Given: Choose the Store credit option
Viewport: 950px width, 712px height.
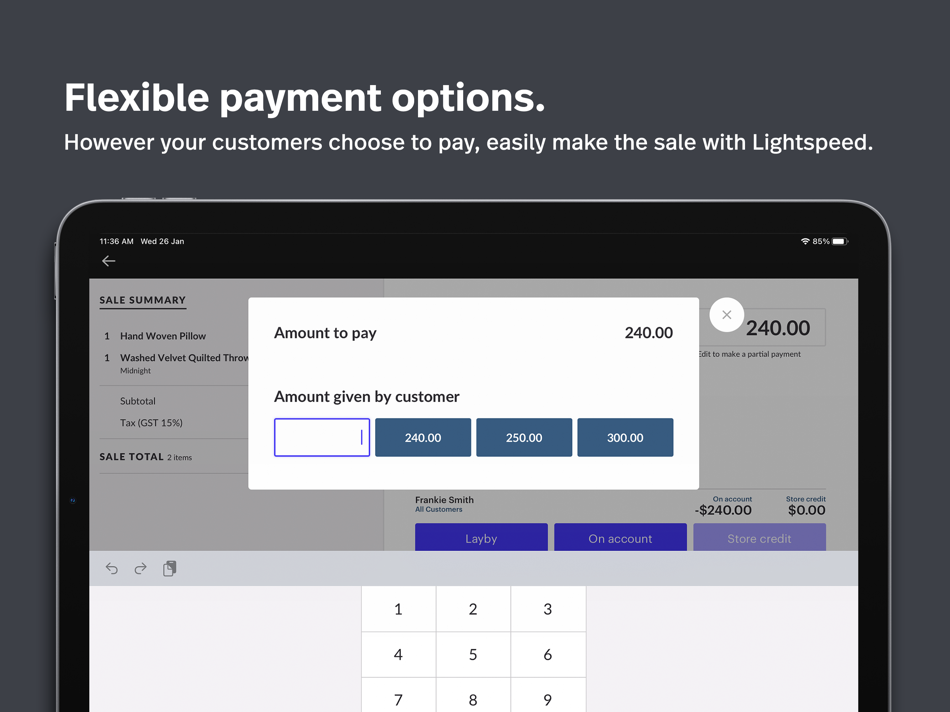Looking at the screenshot, I should (x=759, y=537).
